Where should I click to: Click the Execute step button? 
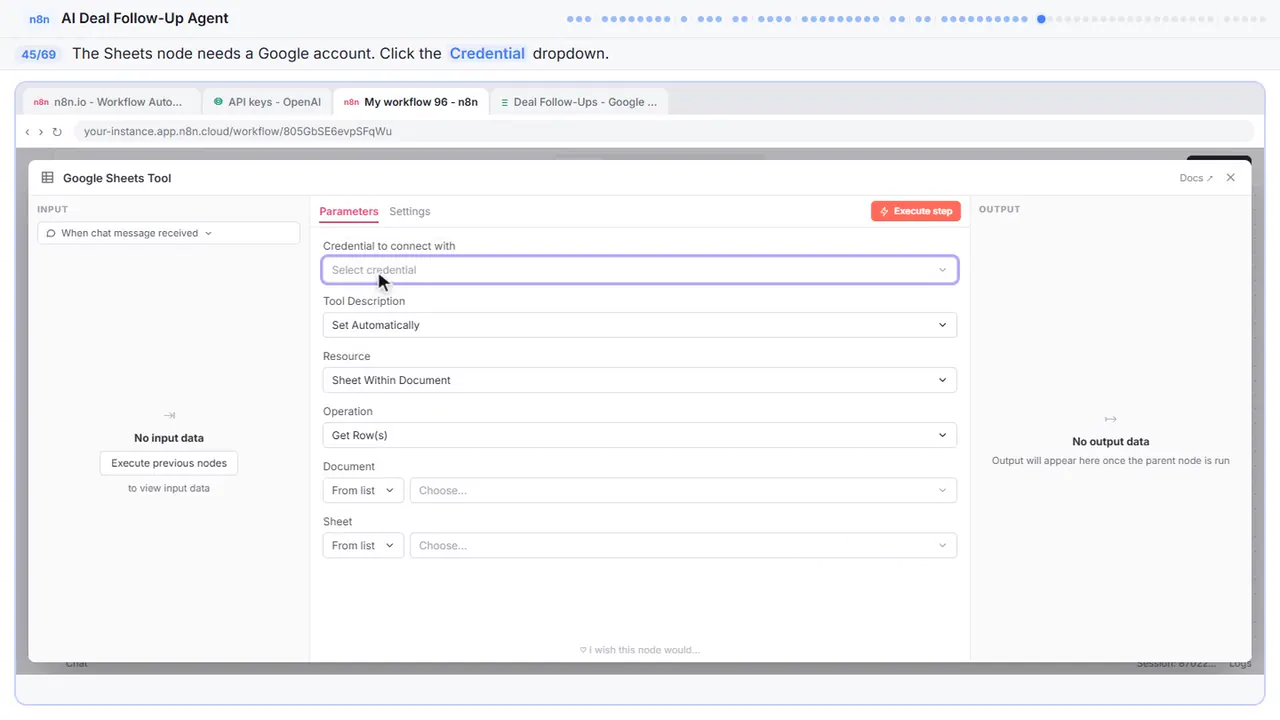(916, 211)
